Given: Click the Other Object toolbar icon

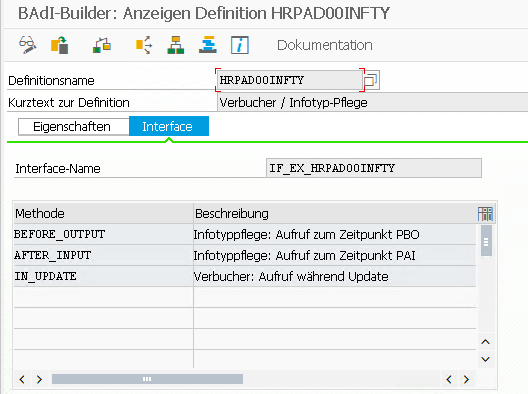Looking at the screenshot, I should 60,45.
